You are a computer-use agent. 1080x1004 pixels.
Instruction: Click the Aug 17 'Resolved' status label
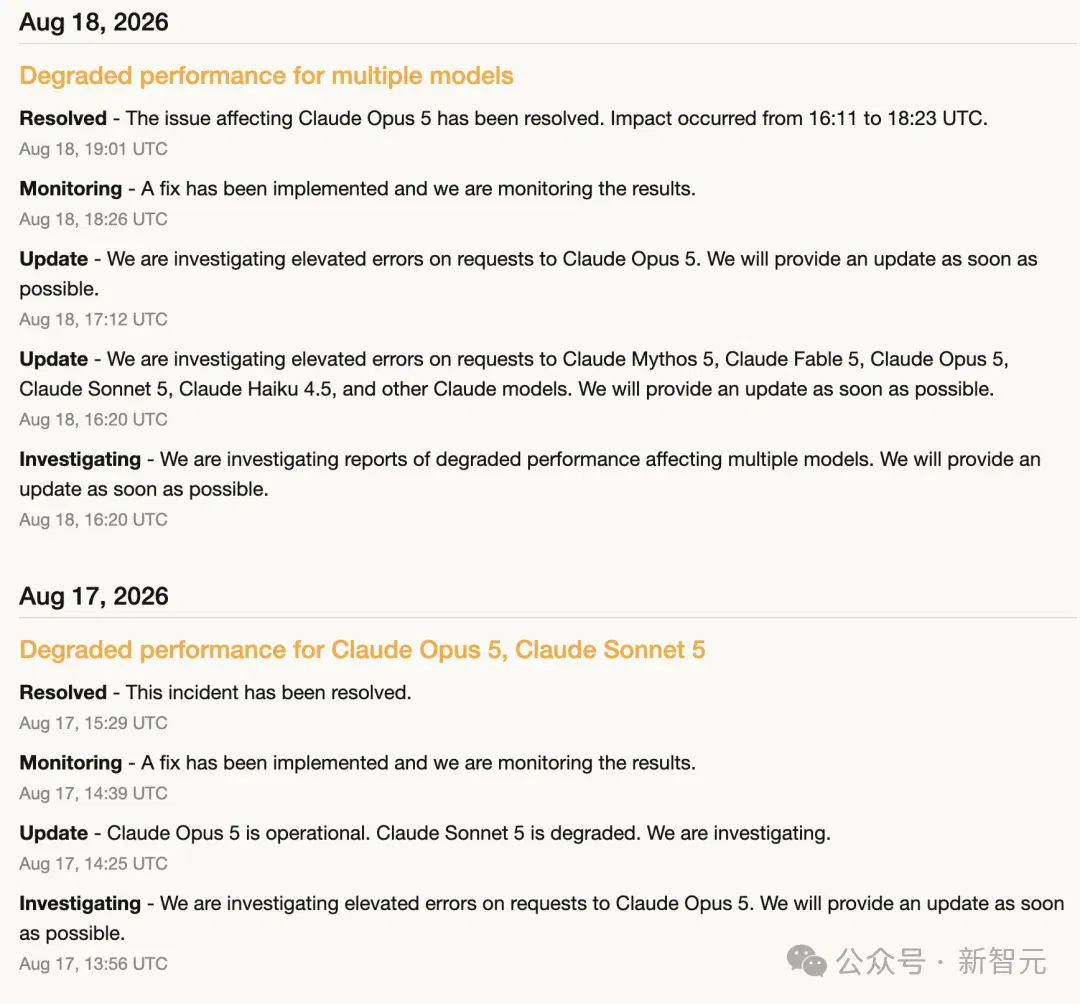pos(63,693)
